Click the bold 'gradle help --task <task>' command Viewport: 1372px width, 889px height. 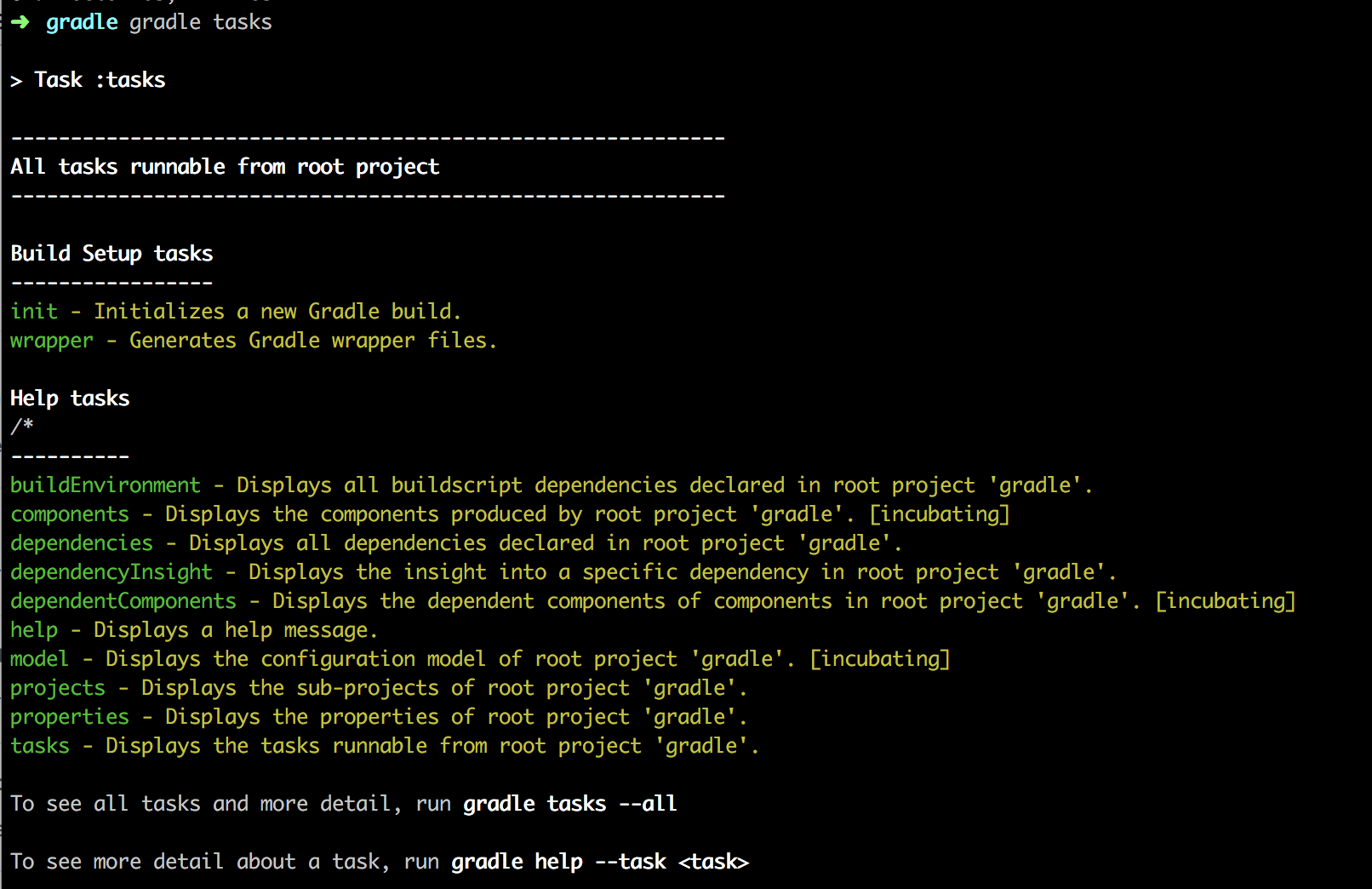click(600, 863)
